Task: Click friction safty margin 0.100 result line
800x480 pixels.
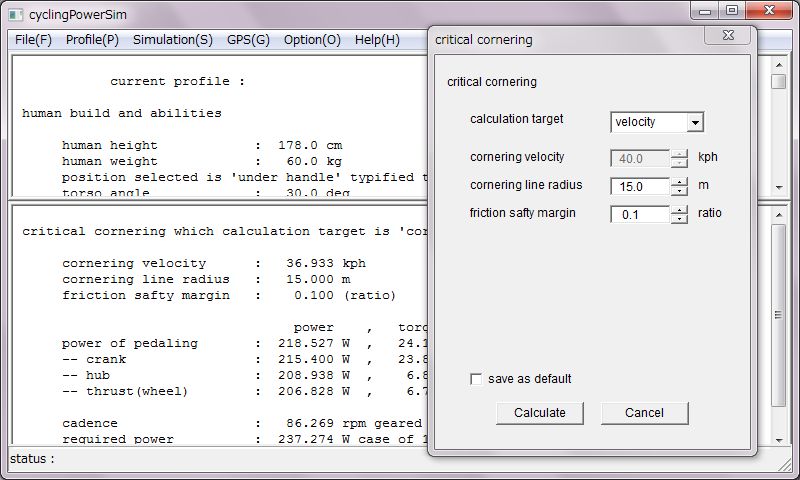Action: (229, 295)
